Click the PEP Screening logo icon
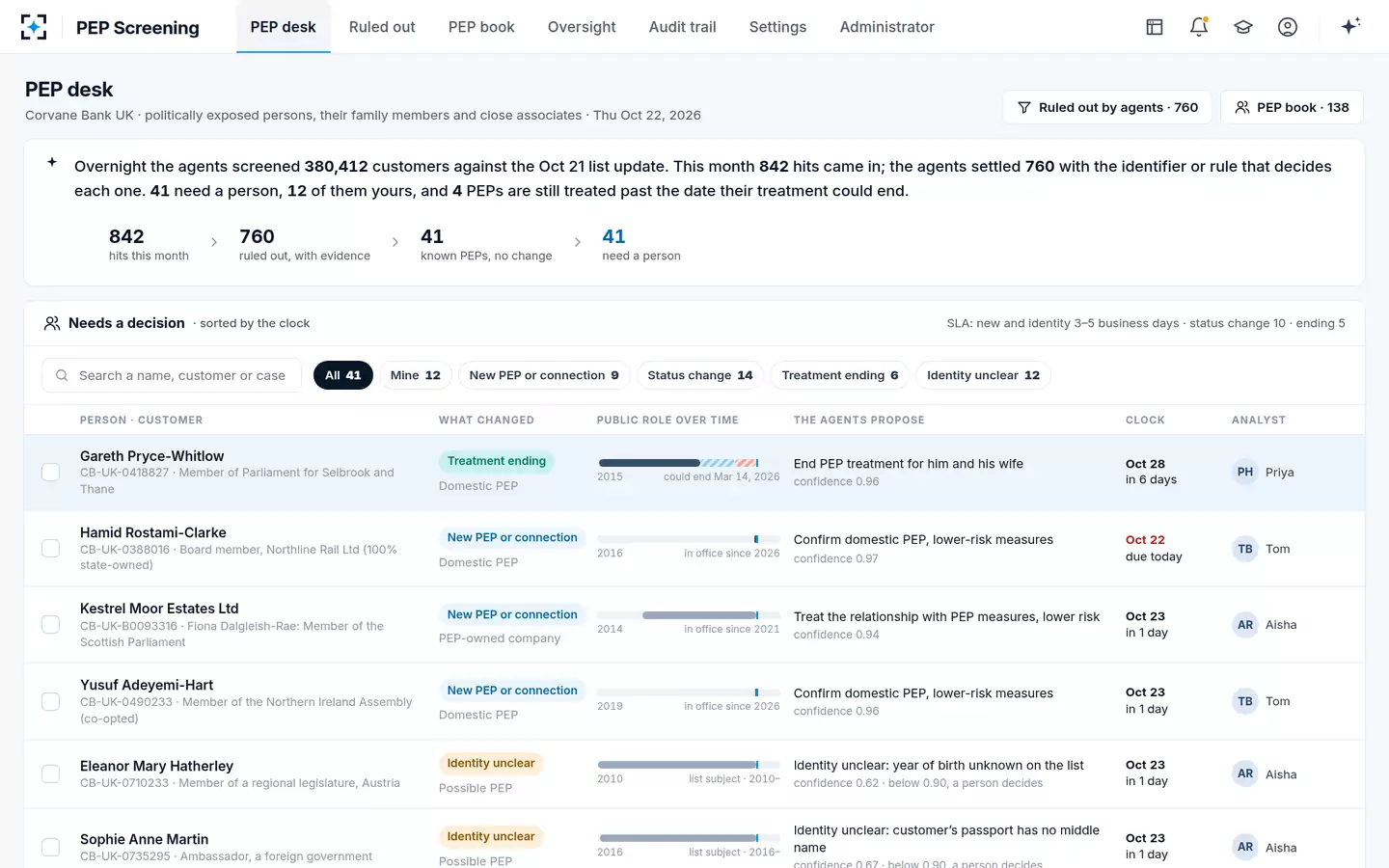 point(34,27)
